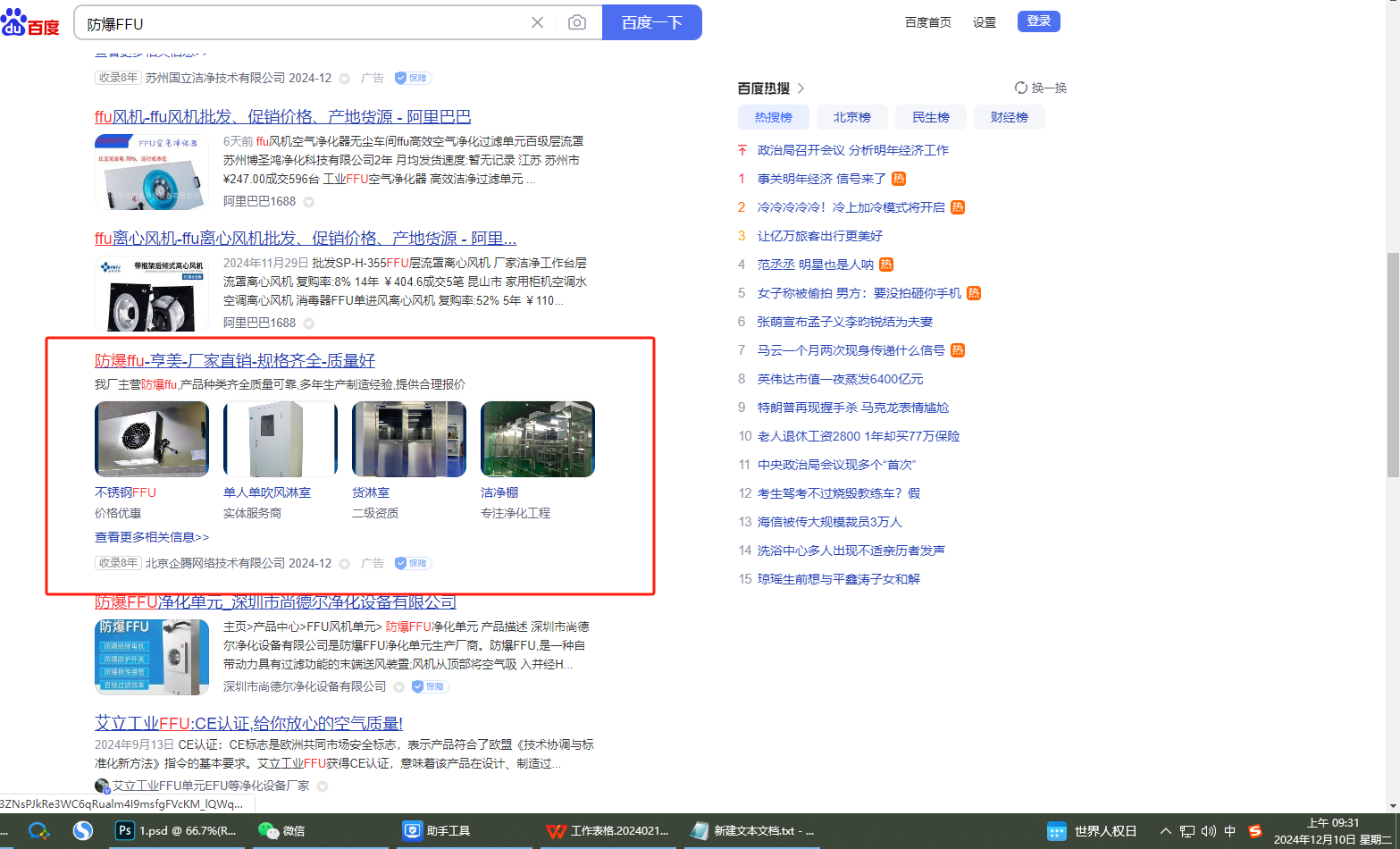The height and width of the screenshot is (849, 1400).
Task: Open the 洁净棚 product image
Action: (538, 439)
